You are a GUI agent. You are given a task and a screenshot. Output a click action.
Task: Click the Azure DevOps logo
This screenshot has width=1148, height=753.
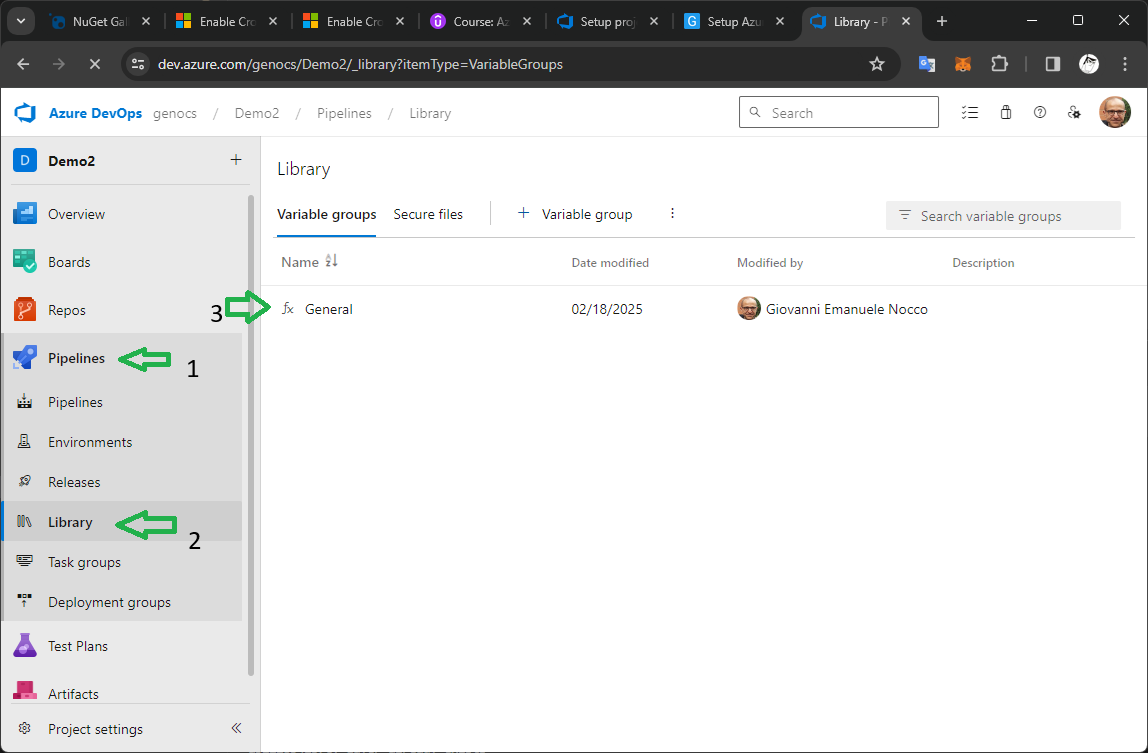pyautogui.click(x=25, y=113)
